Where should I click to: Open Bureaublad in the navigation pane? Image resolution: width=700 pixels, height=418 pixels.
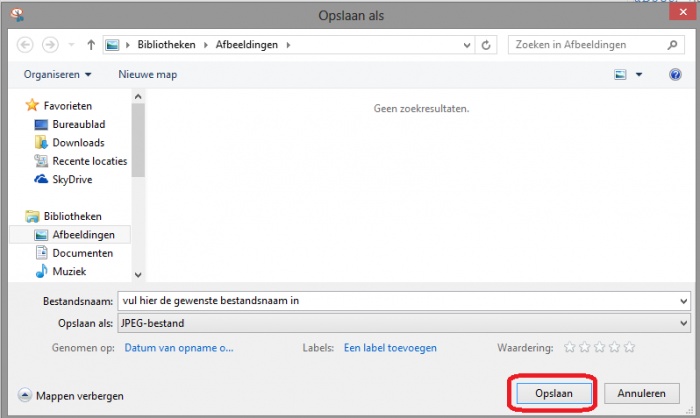(79, 124)
